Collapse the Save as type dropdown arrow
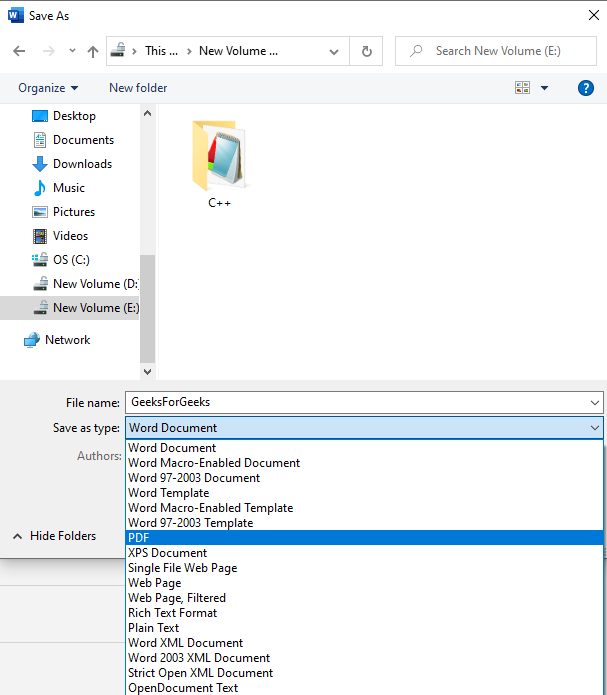This screenshot has height=695, width=607. (595, 428)
